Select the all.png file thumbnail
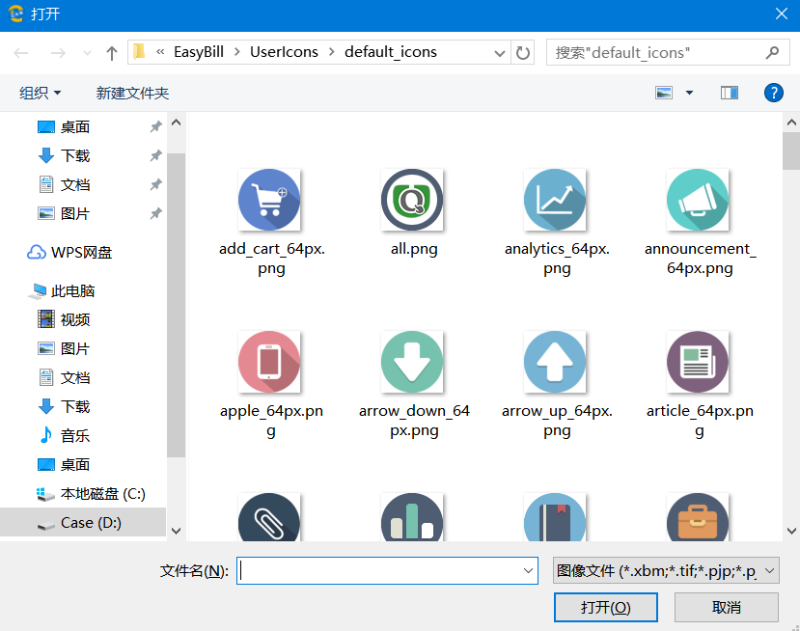This screenshot has width=800, height=631. [x=412, y=200]
